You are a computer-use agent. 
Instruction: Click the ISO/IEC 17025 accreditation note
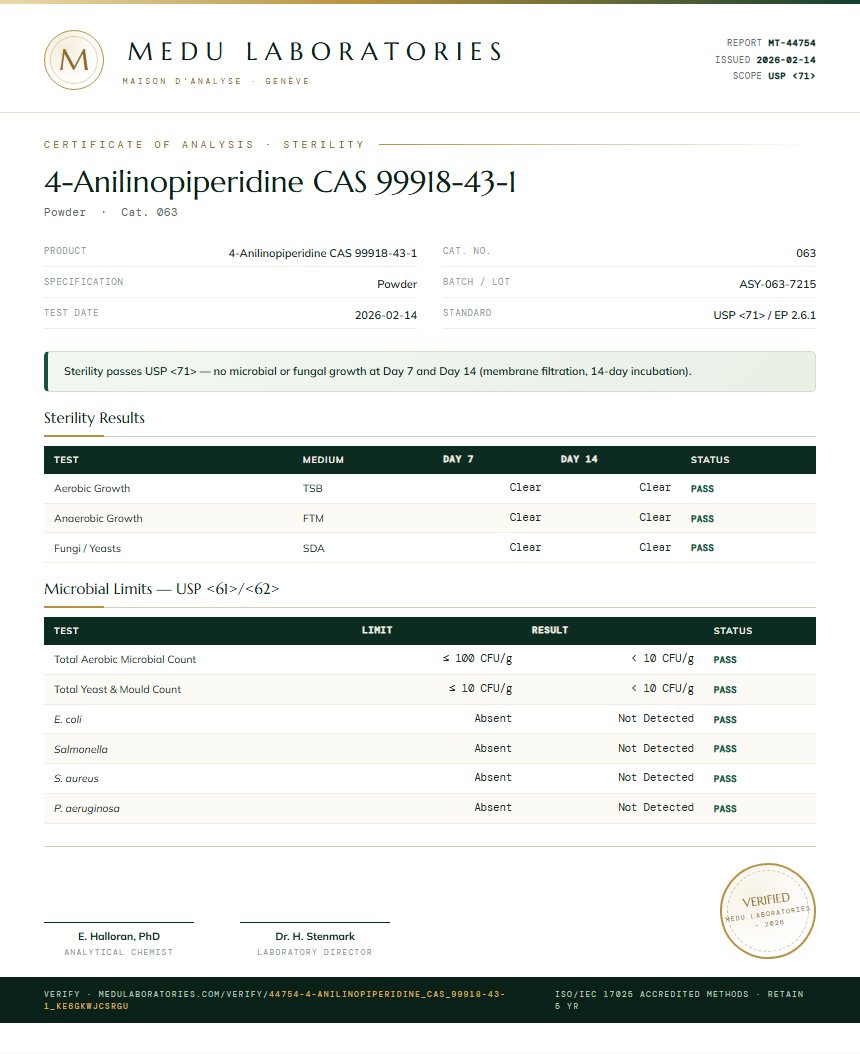[x=679, y=1000]
